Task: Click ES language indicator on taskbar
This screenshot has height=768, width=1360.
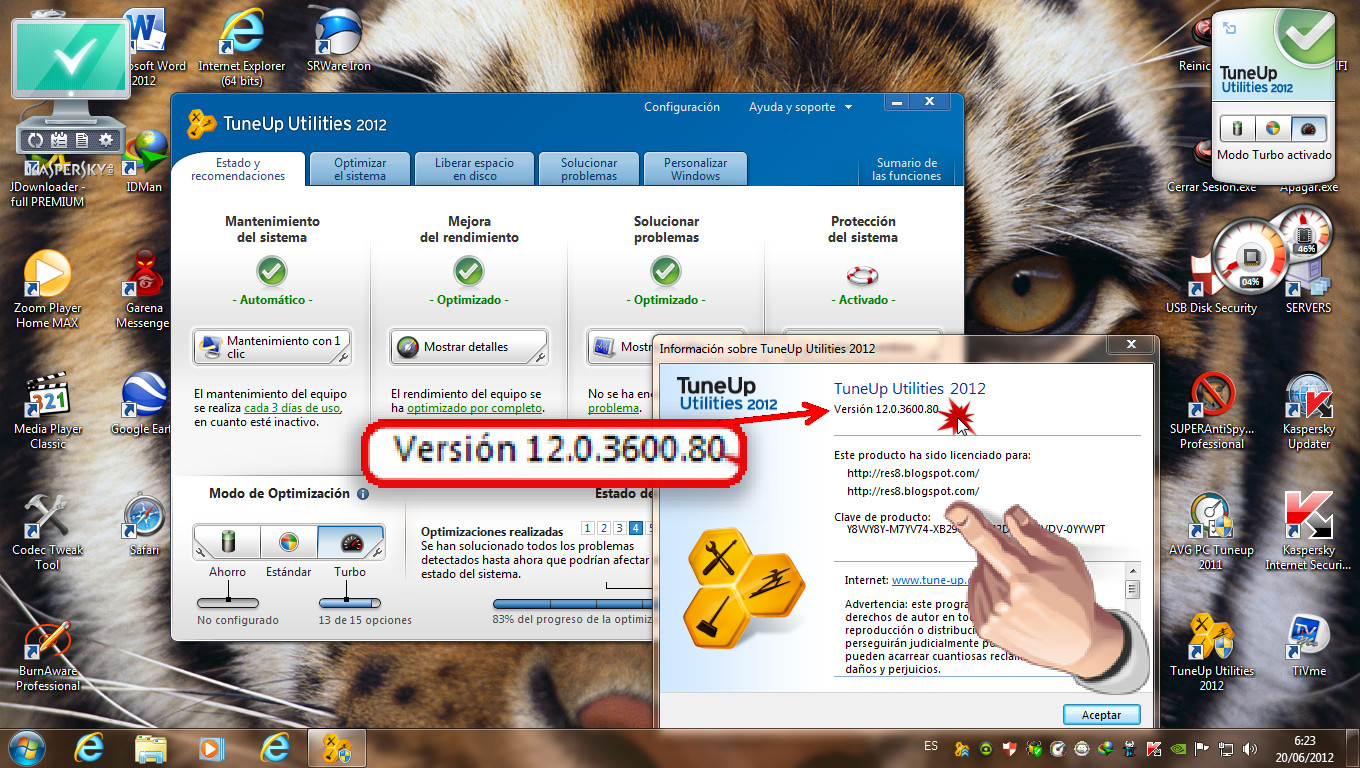Action: click(931, 746)
